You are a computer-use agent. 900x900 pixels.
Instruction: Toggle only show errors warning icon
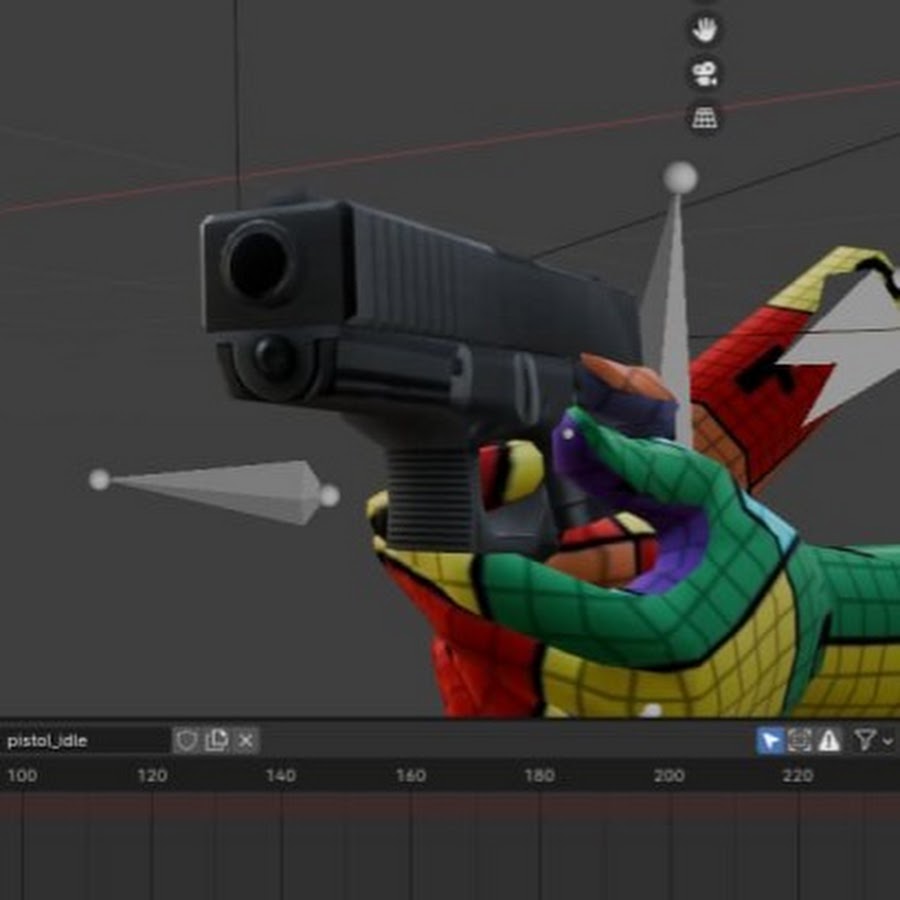828,740
